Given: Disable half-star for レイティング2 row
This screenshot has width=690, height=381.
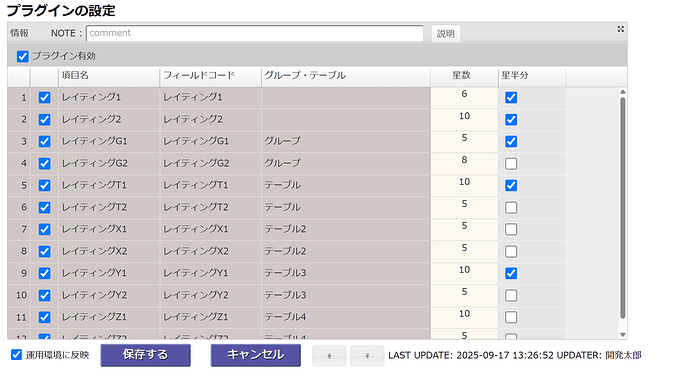Looking at the screenshot, I should (511, 119).
